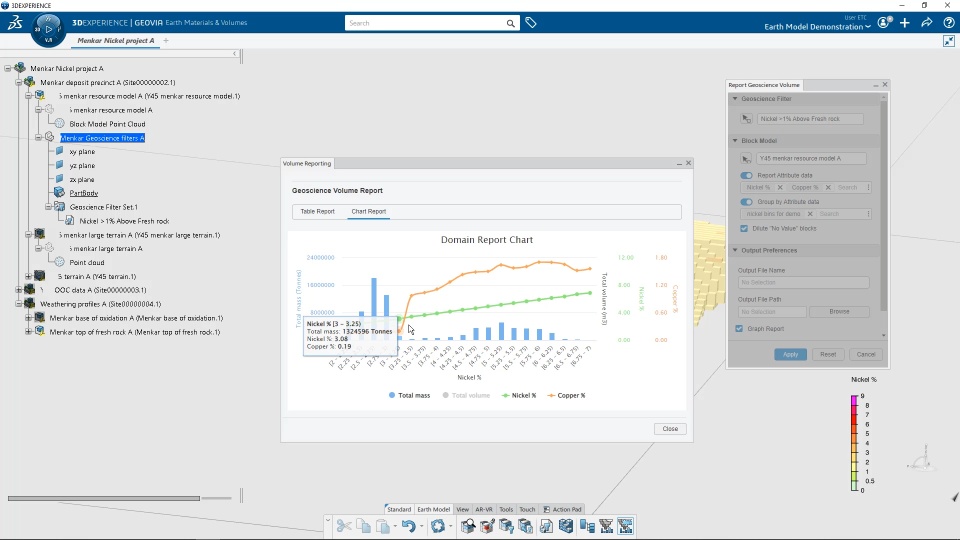960x540 pixels.
Task: Toggle Total mass series in legend
Action: click(x=409, y=396)
